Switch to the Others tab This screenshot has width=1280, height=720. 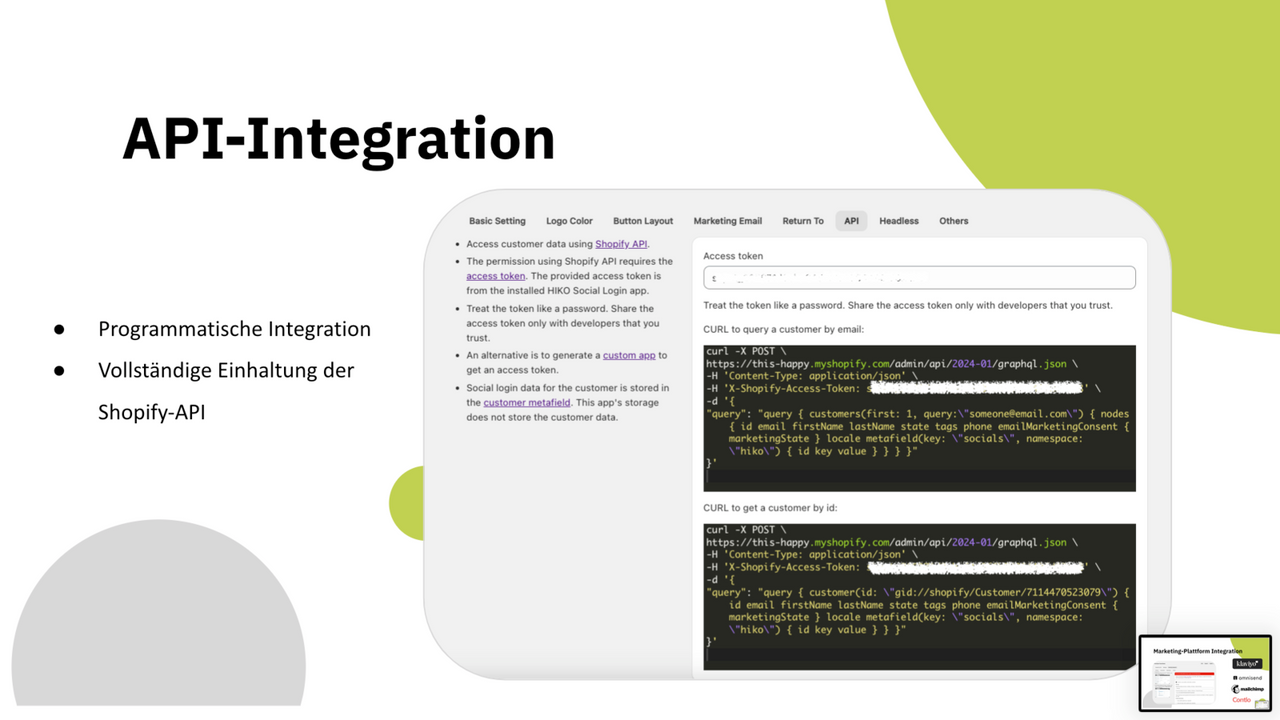point(954,221)
